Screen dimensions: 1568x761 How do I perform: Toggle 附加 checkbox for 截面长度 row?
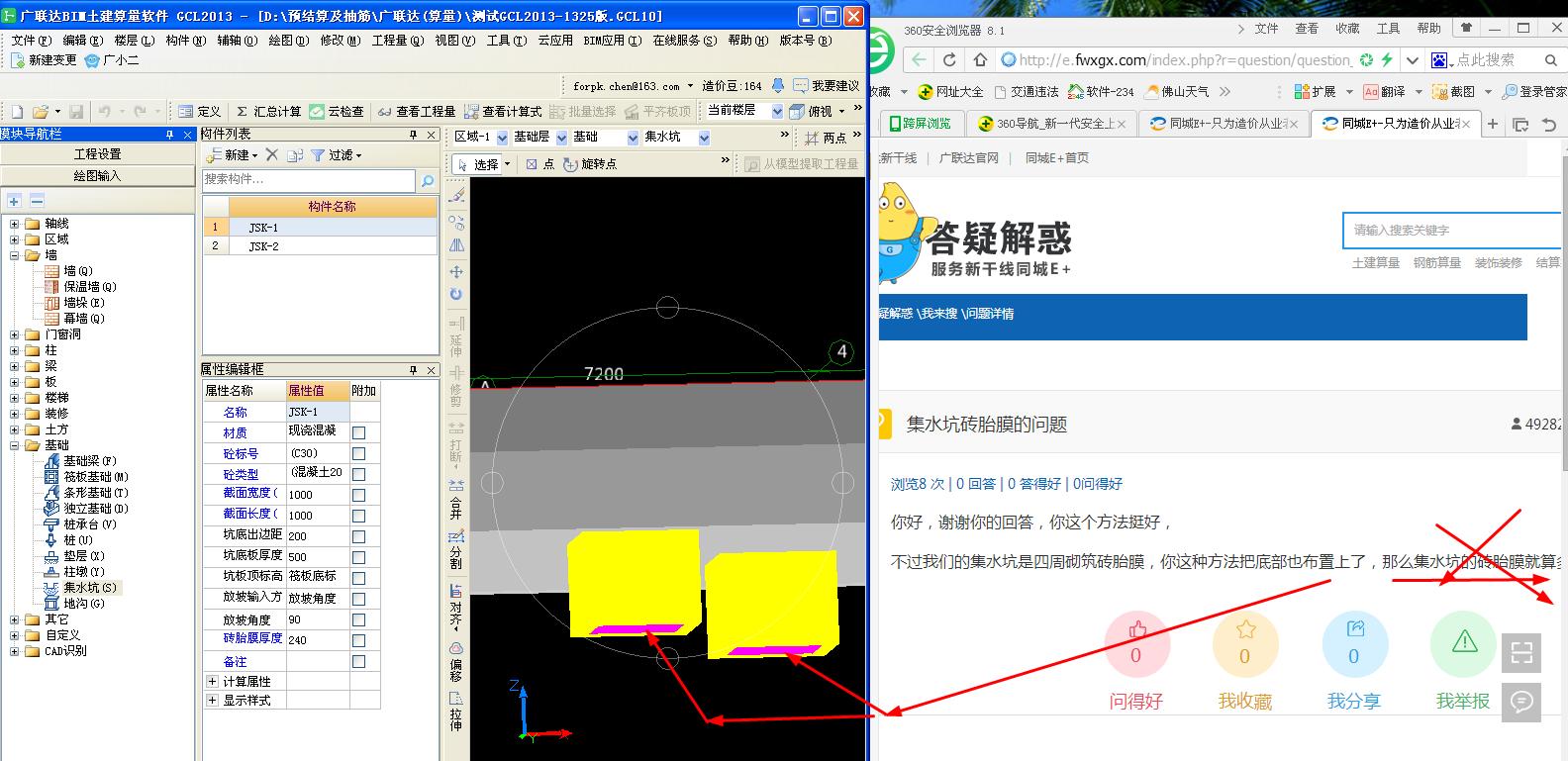[x=358, y=516]
